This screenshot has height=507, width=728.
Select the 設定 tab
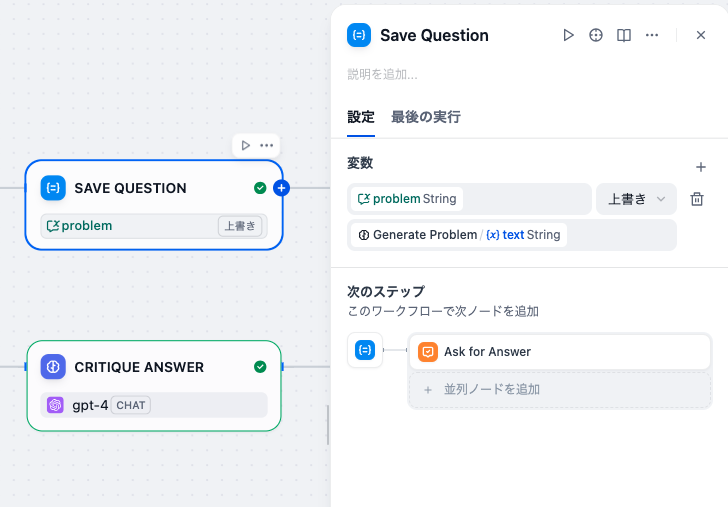click(361, 117)
